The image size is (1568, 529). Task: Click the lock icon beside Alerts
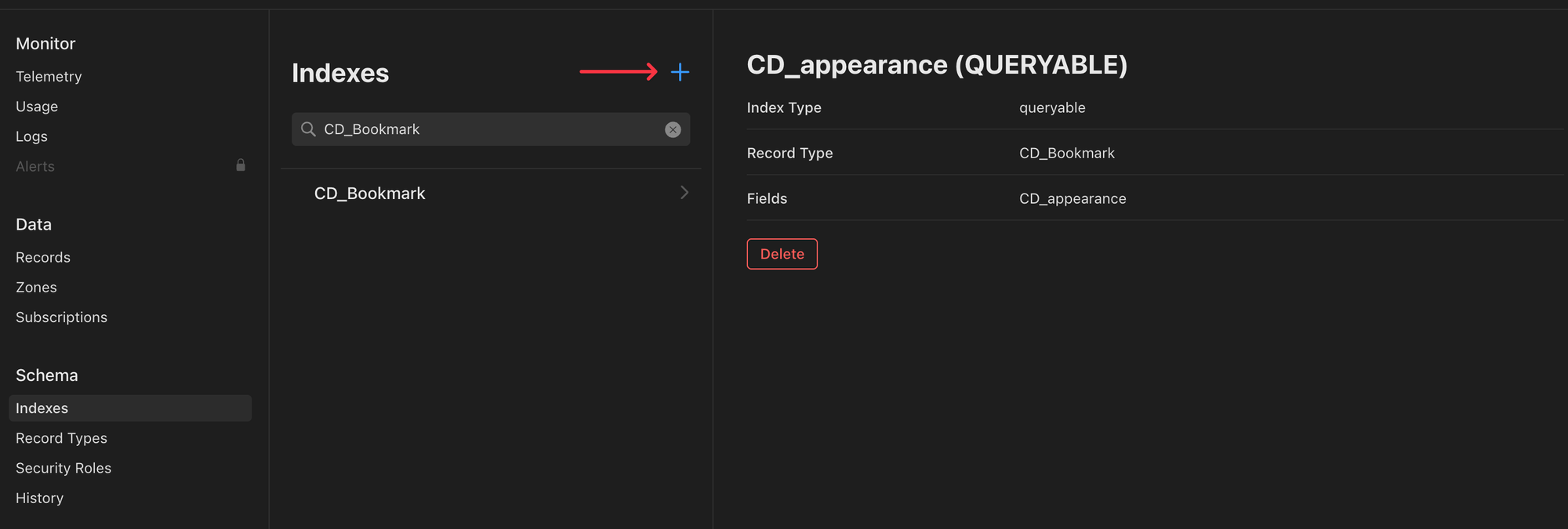coord(241,165)
